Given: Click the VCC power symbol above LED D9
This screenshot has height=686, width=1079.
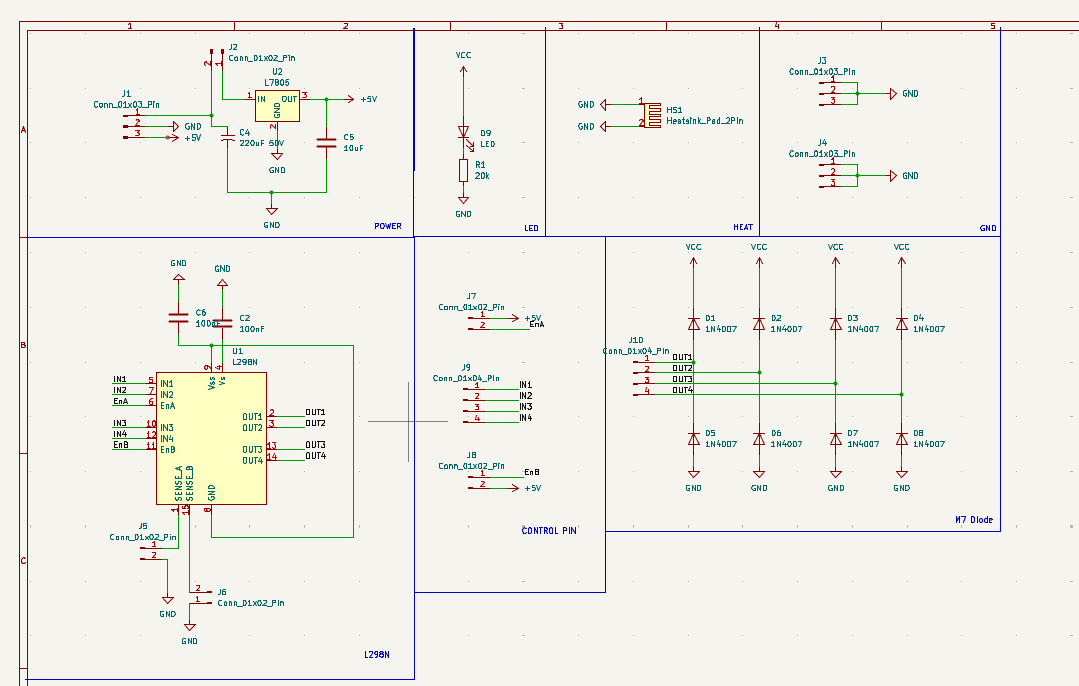Looking at the screenshot, I should pos(463,57).
